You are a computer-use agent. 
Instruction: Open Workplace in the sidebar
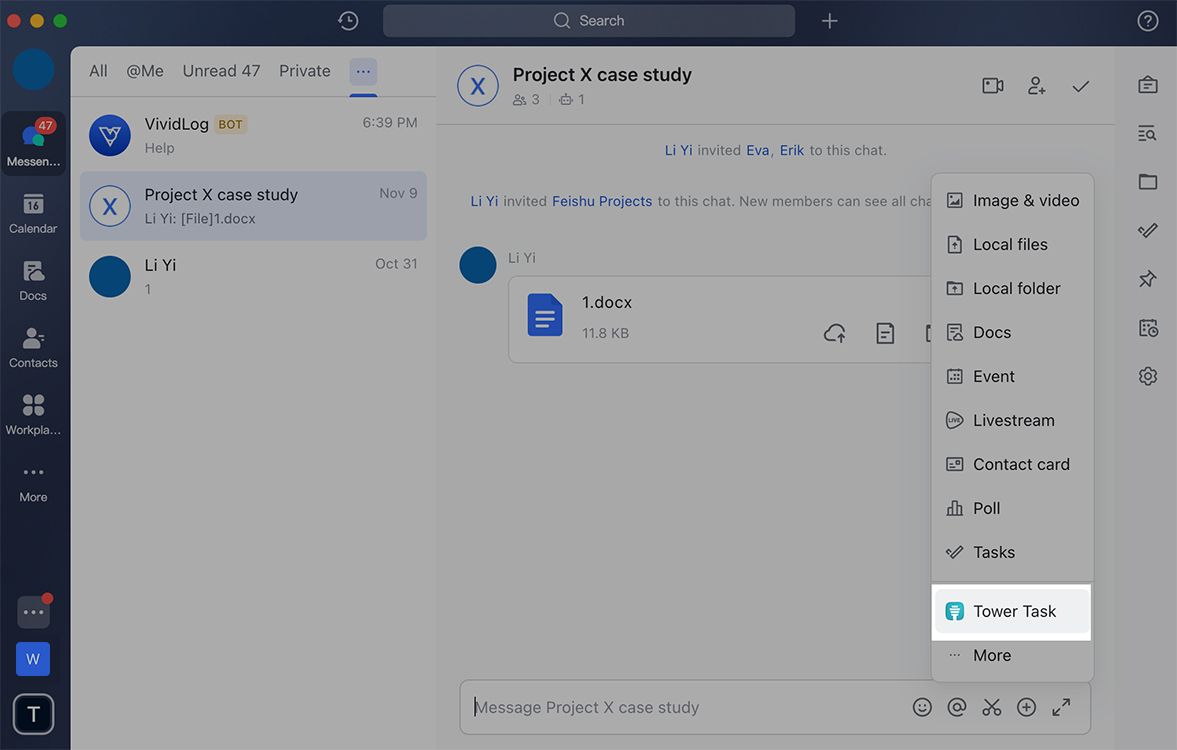[x=33, y=414]
